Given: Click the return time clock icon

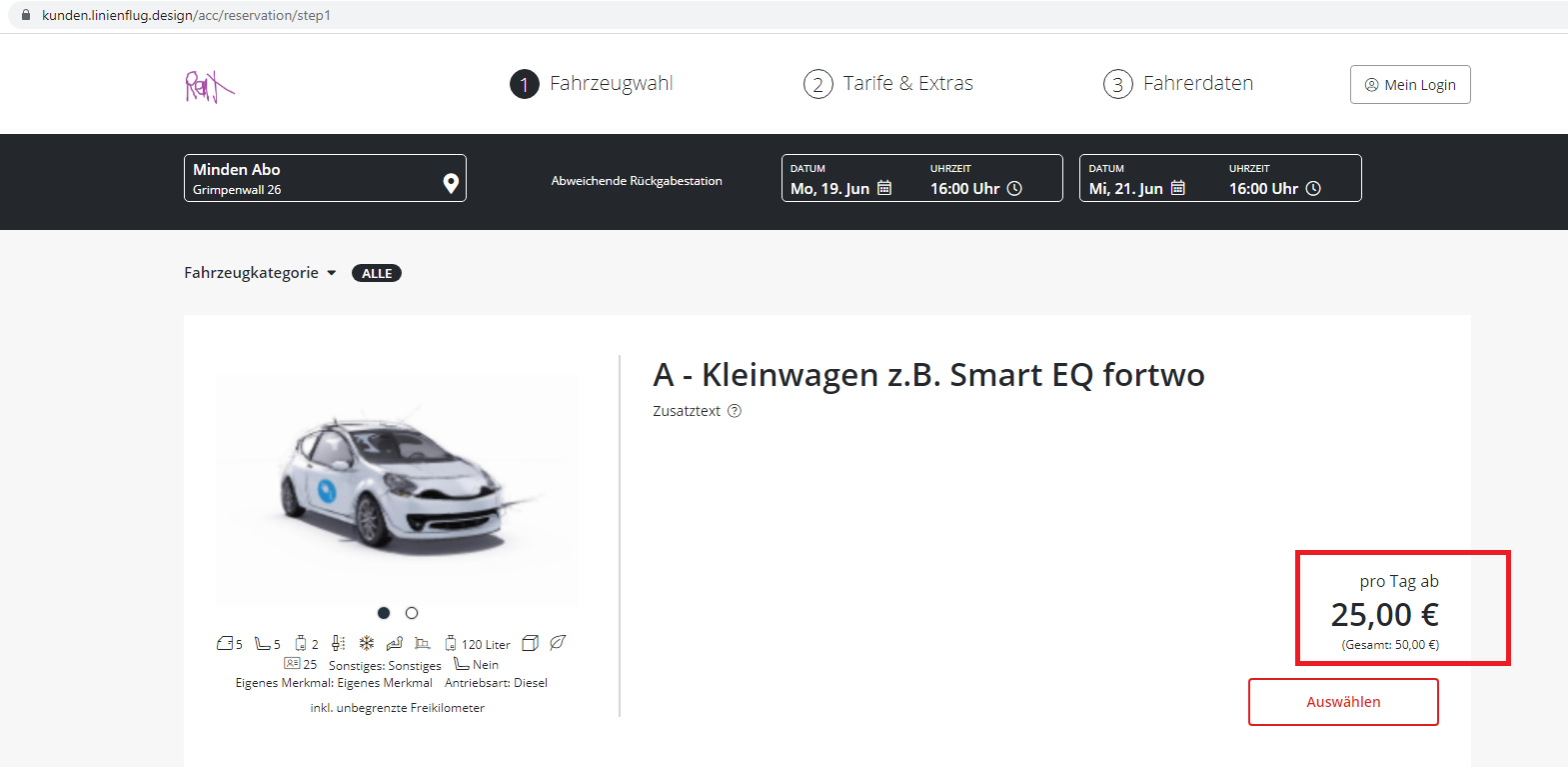Looking at the screenshot, I should tap(1313, 188).
